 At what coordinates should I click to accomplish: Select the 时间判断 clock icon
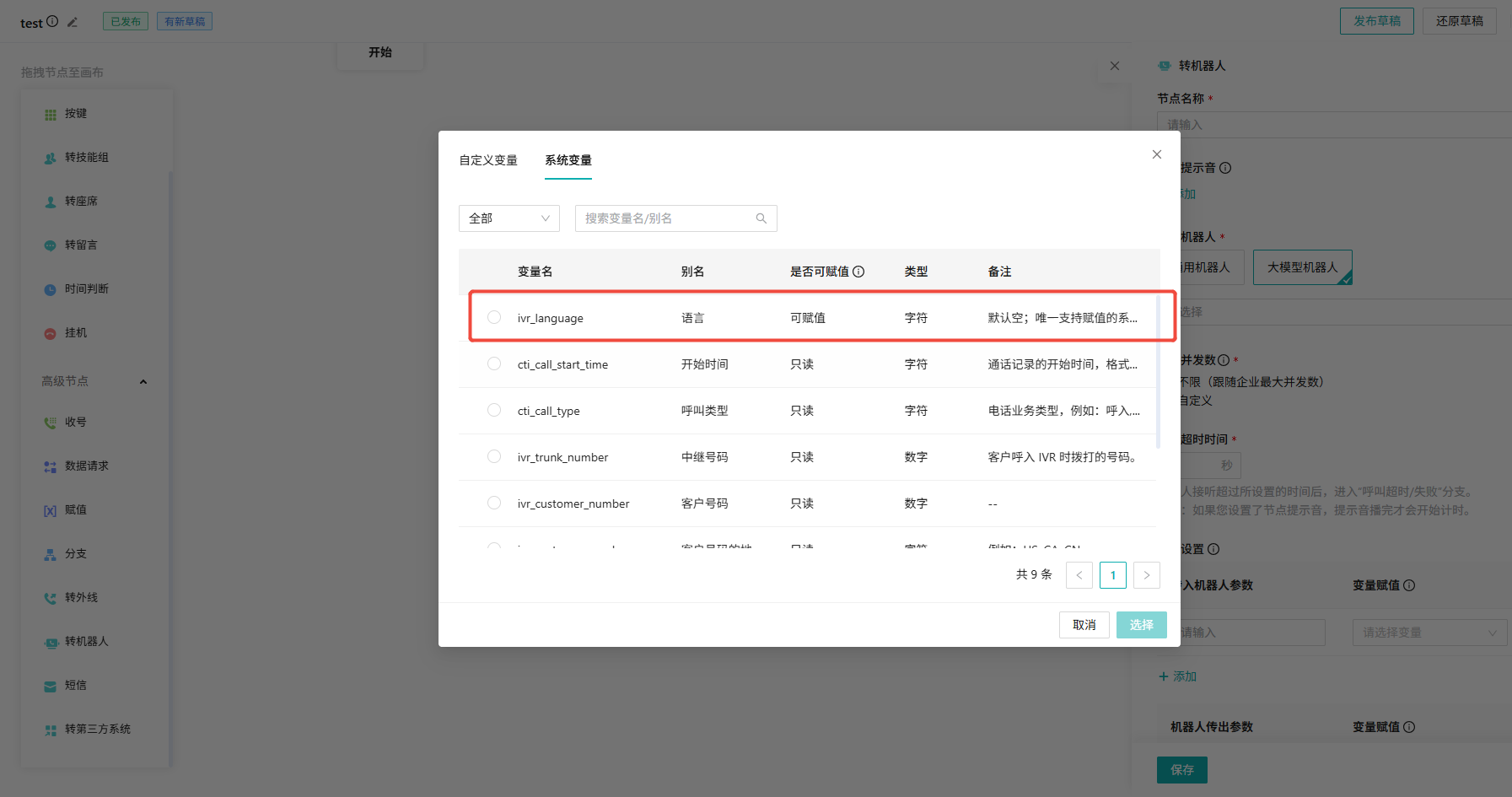tap(51, 289)
